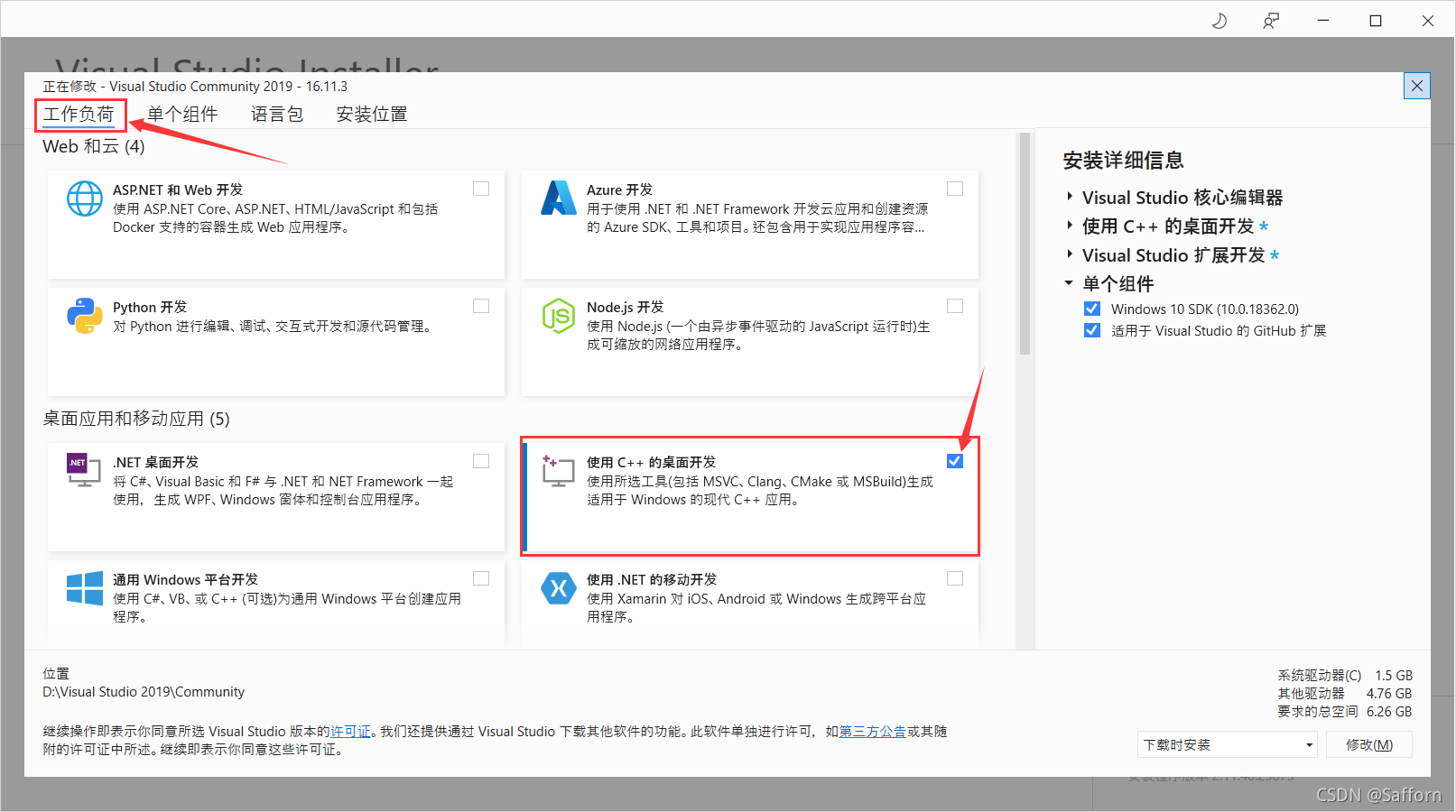Collapse the 单个组件 details section

tap(1069, 283)
